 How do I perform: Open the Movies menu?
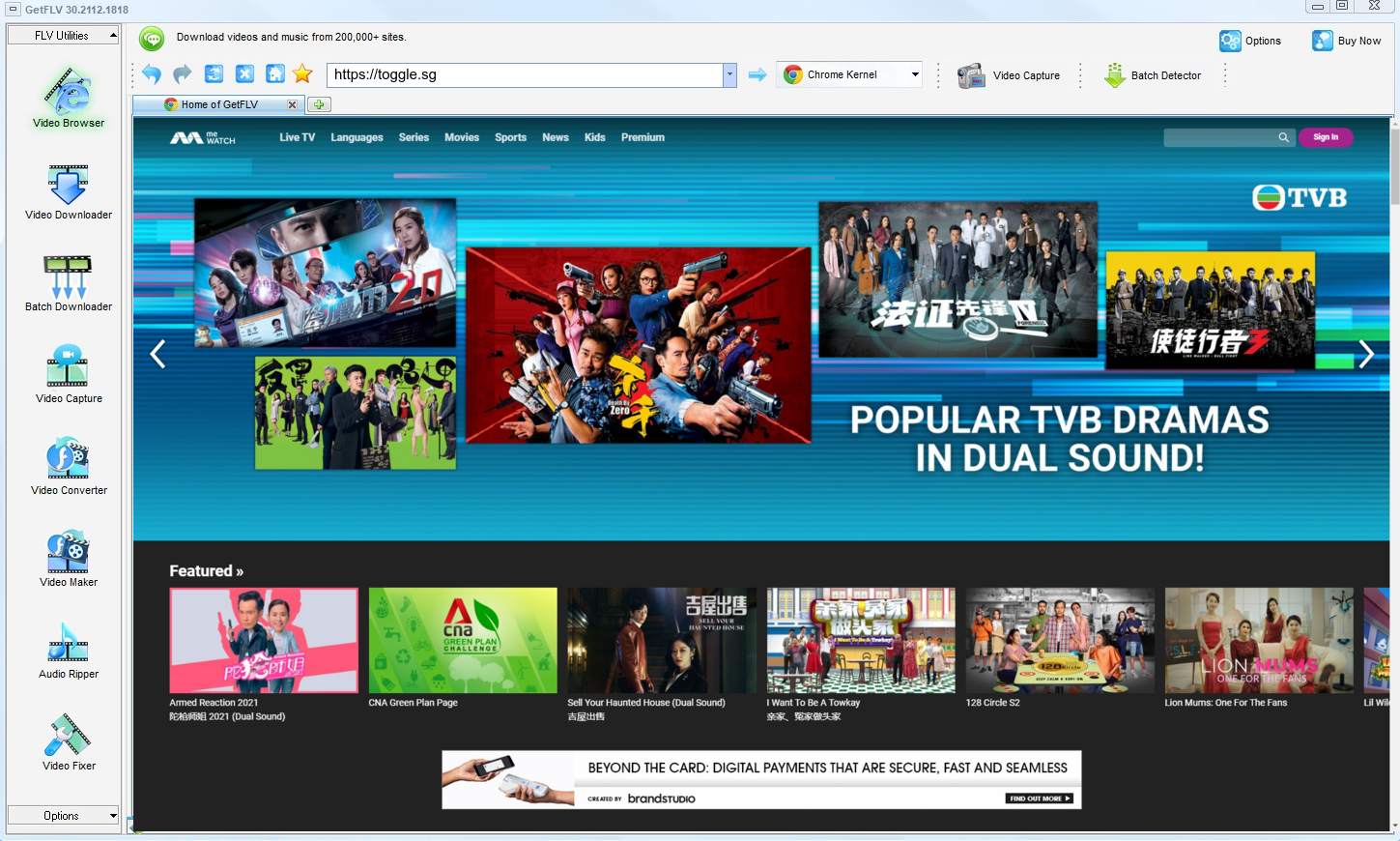click(x=462, y=137)
